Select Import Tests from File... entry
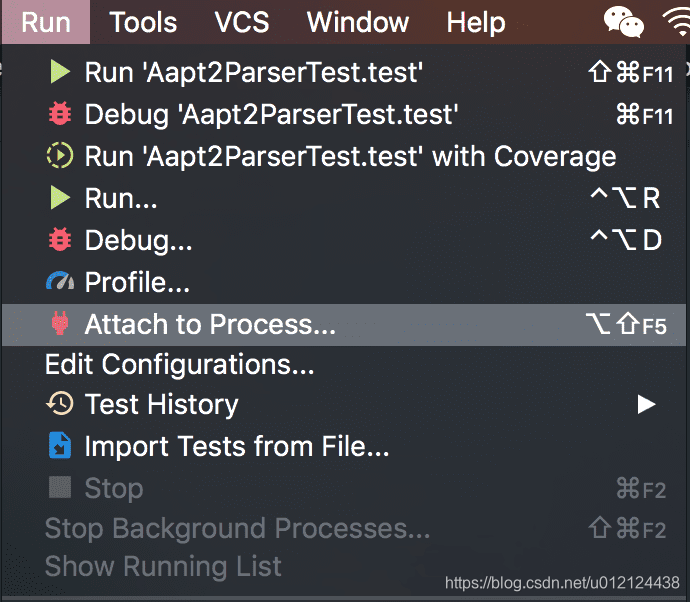The height and width of the screenshot is (602, 690). click(x=236, y=446)
